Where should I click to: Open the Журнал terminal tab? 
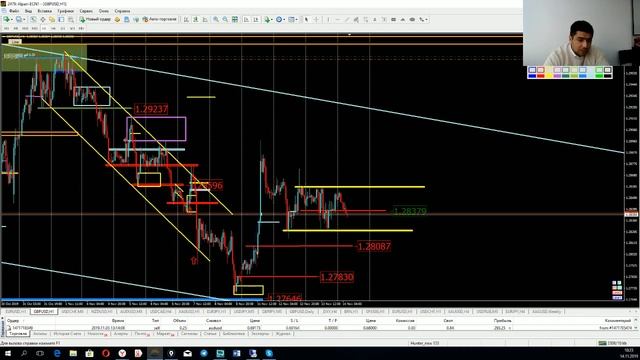283,334
